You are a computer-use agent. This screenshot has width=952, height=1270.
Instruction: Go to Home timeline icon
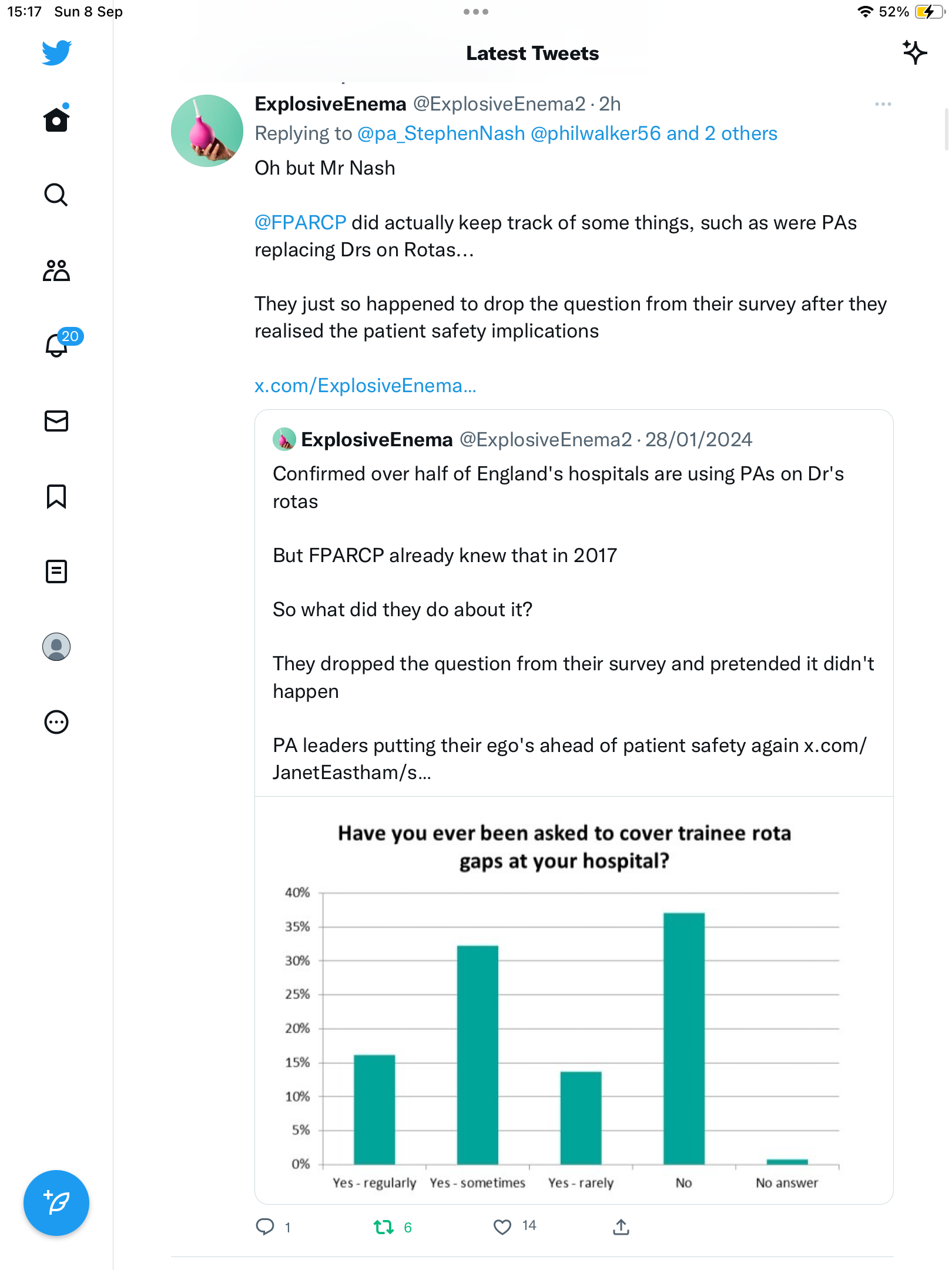click(x=56, y=119)
